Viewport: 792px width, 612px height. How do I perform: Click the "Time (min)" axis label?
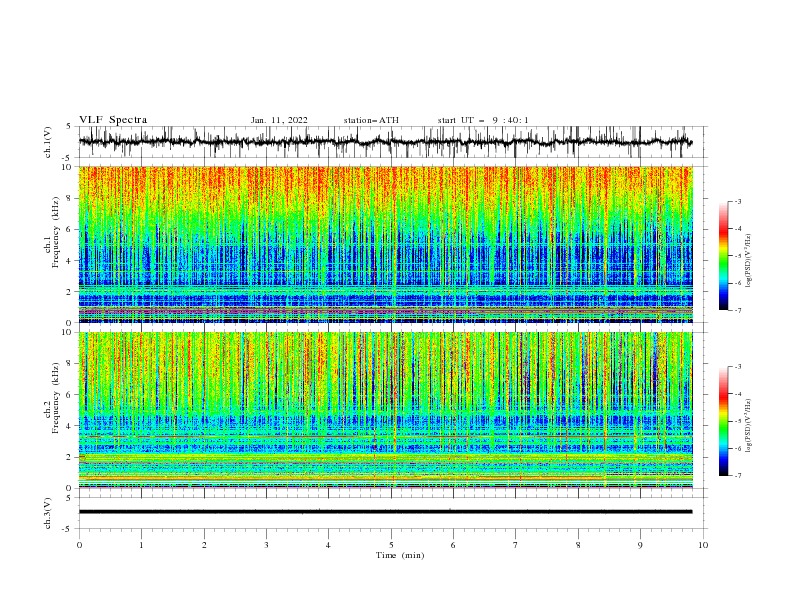pyautogui.click(x=400, y=555)
